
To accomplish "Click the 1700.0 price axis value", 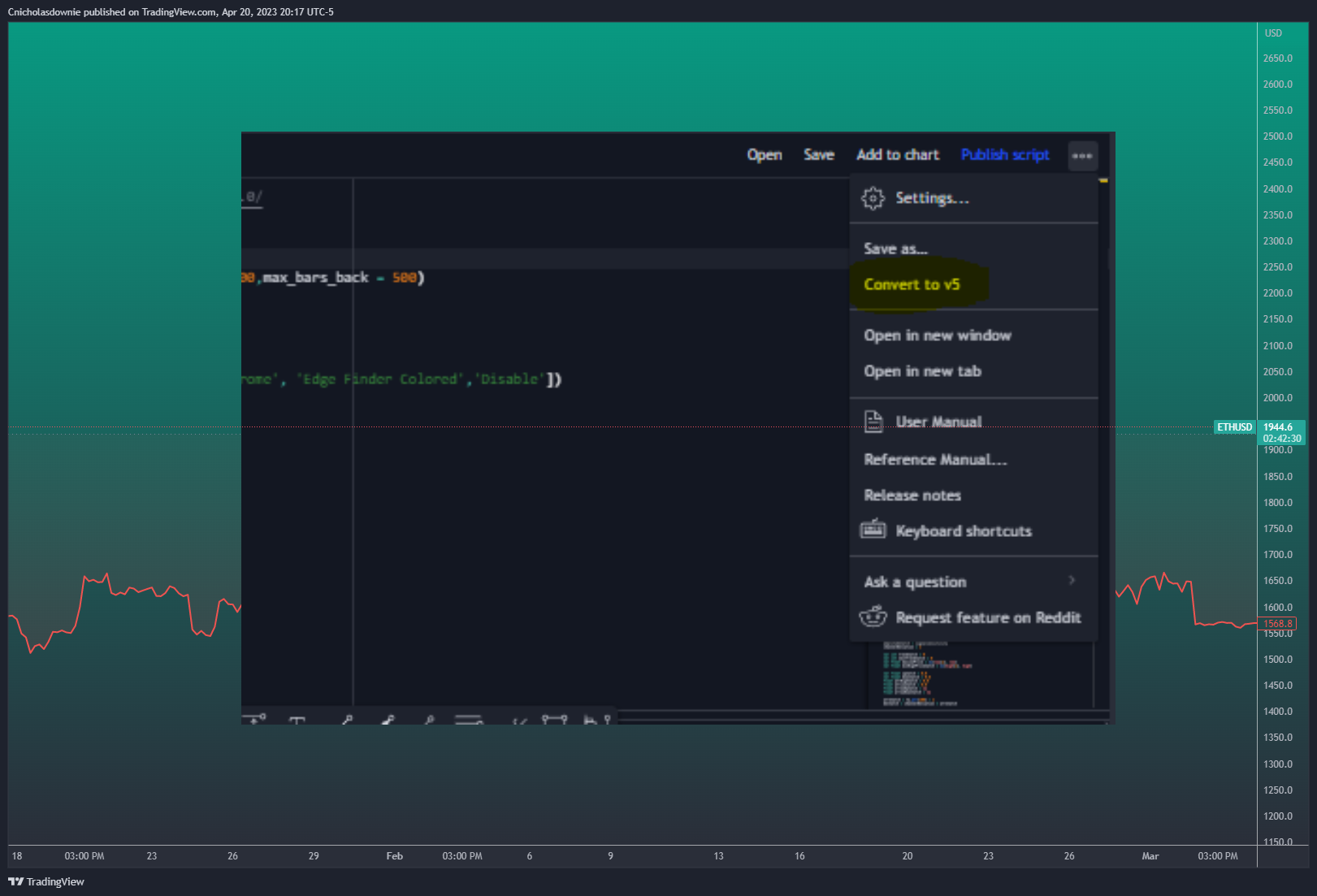I will pos(1277,554).
